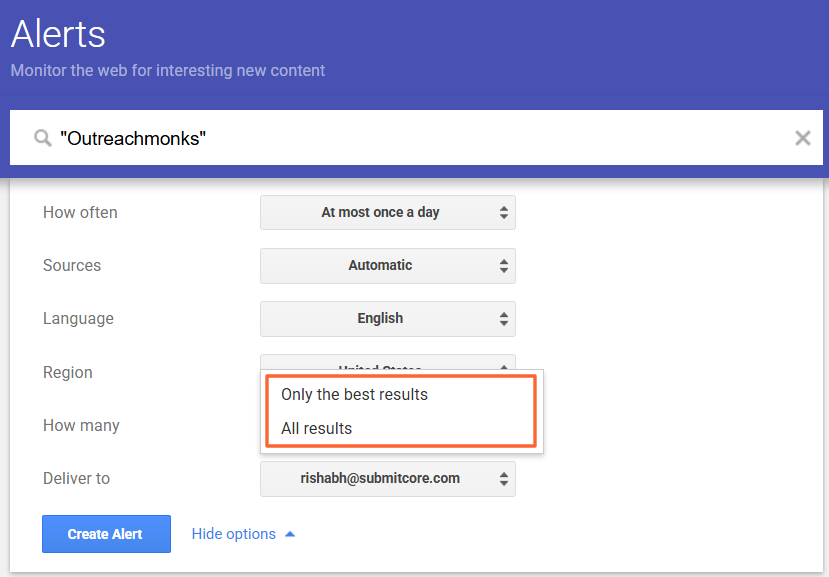Choose a delivery frequency via 'How often' dropdown
829x577 pixels.
pos(388,212)
